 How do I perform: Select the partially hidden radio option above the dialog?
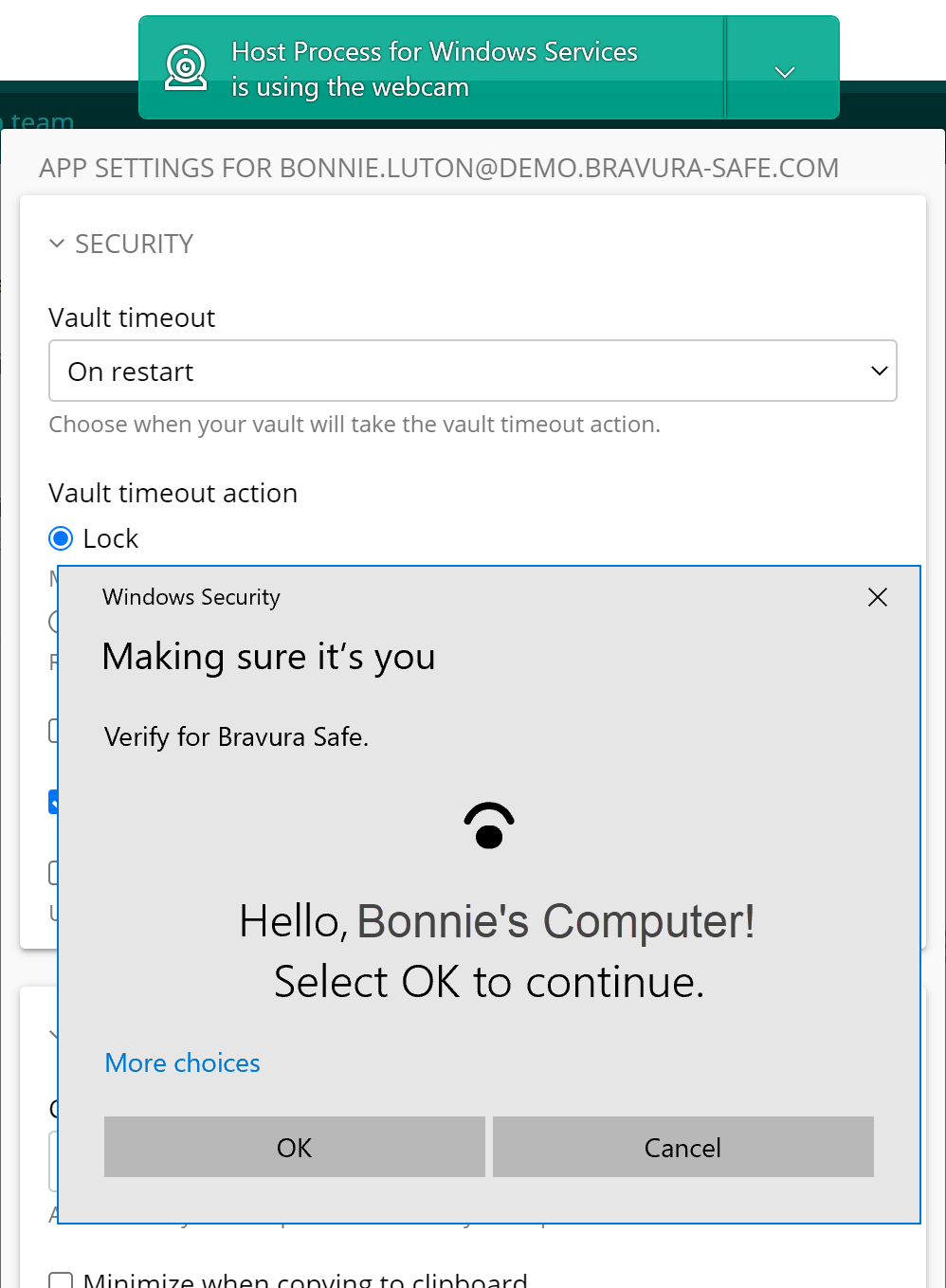coord(54,622)
